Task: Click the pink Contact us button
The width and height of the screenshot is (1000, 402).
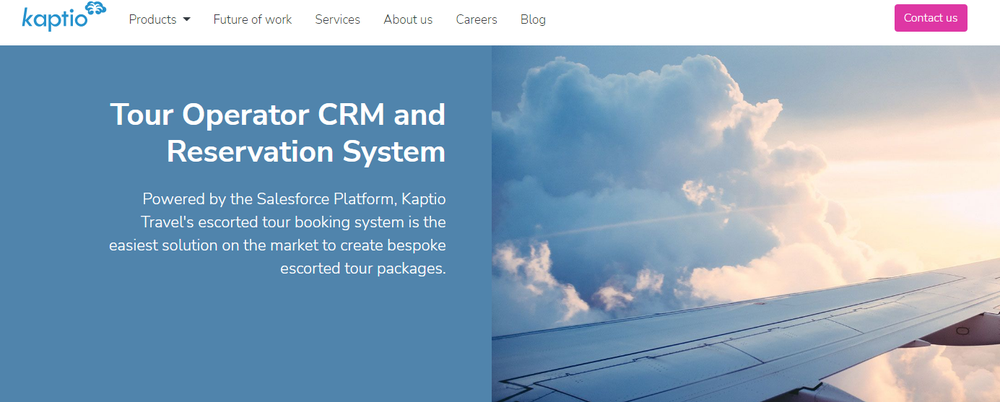Action: [930, 18]
